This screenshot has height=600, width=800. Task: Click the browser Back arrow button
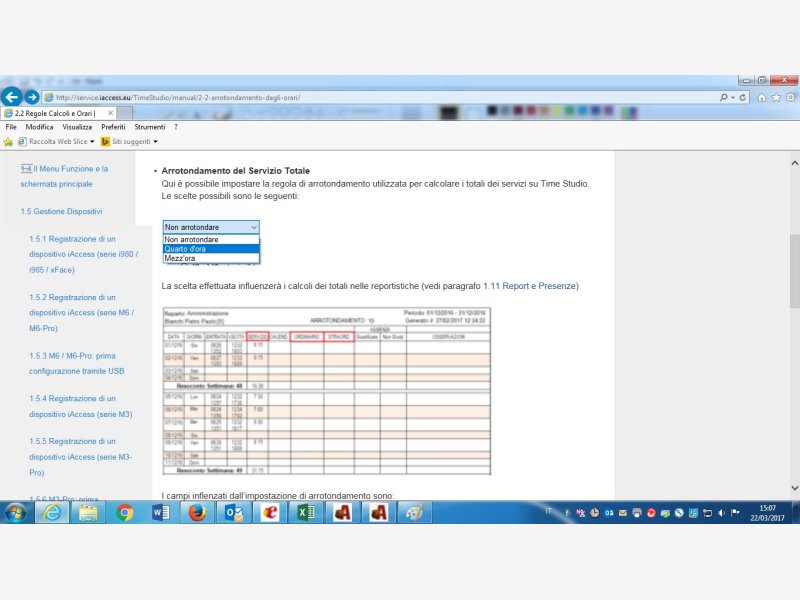pos(11,97)
